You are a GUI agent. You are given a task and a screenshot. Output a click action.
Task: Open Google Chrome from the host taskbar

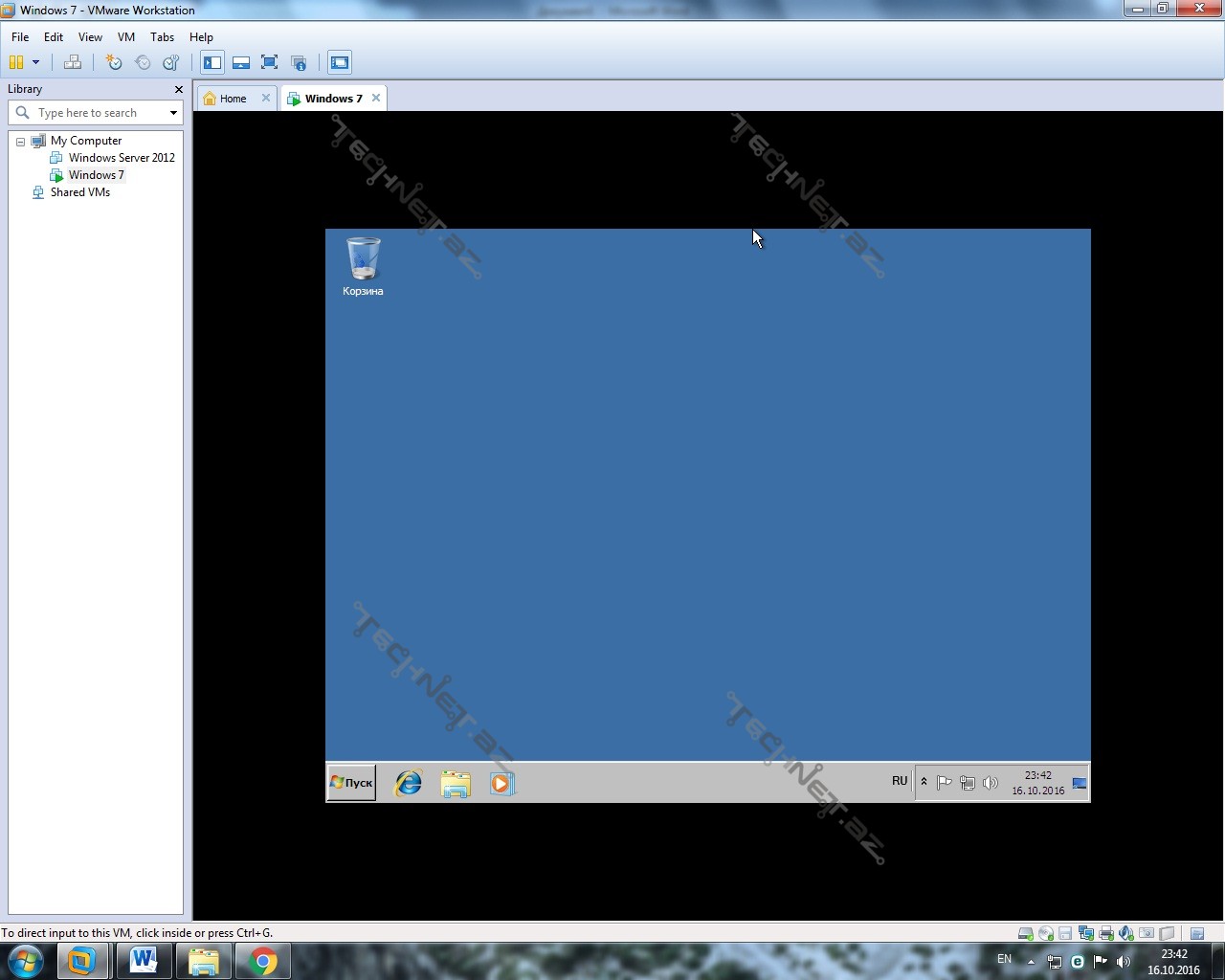pyautogui.click(x=262, y=961)
